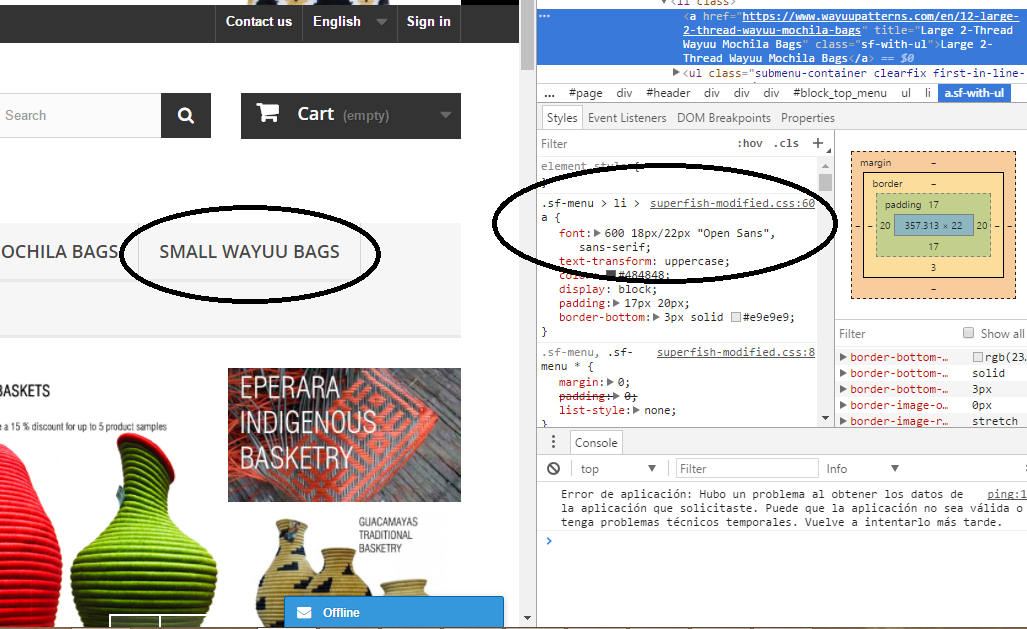
Task: Toggle the Show all checkbox
Action: [968, 333]
